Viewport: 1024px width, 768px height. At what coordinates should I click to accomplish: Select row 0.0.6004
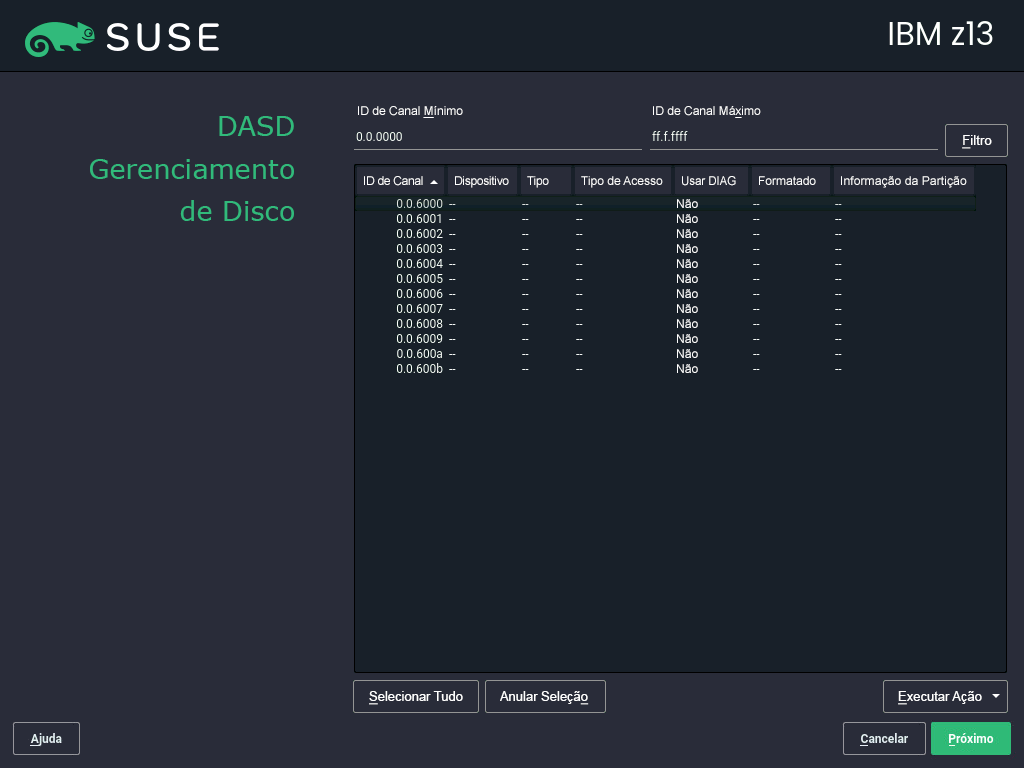tap(665, 264)
